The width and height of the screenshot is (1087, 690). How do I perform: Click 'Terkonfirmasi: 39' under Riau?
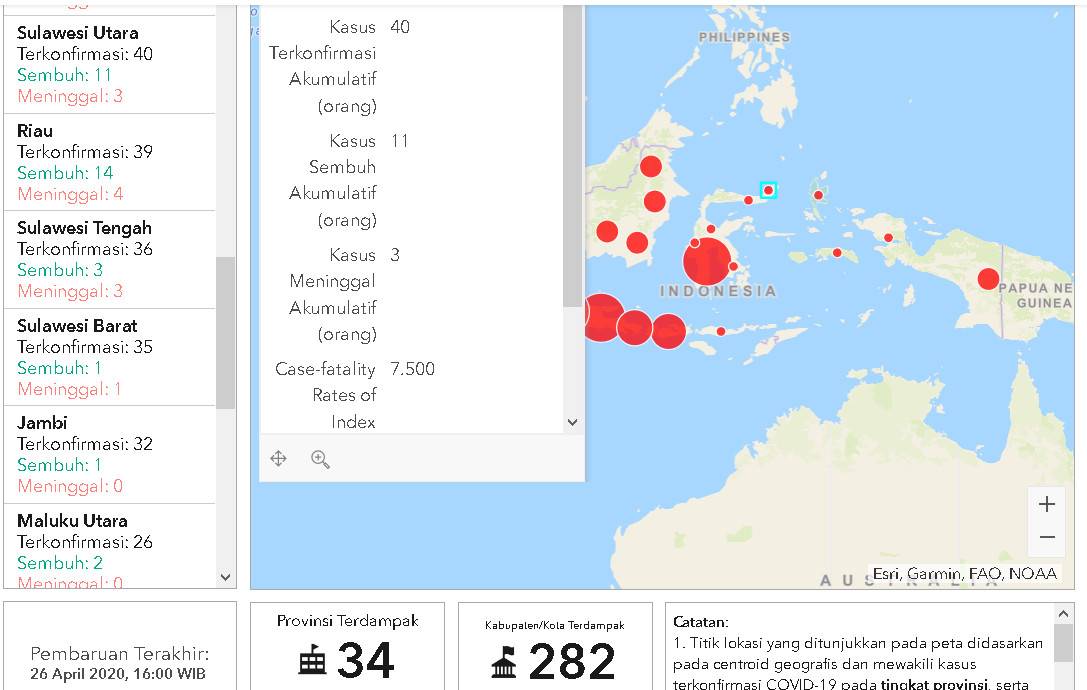(x=85, y=152)
